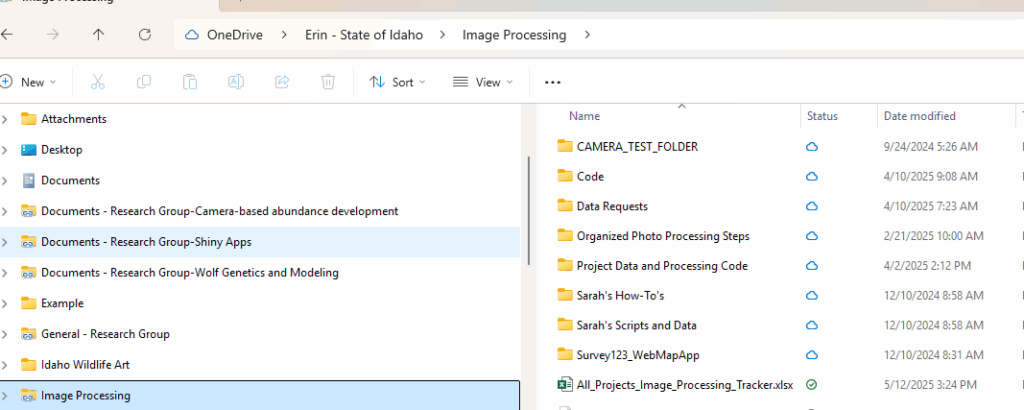Viewport: 1024px width, 410px height.
Task: Click the navigation pane vertical scrollbar
Action: click(x=528, y=210)
